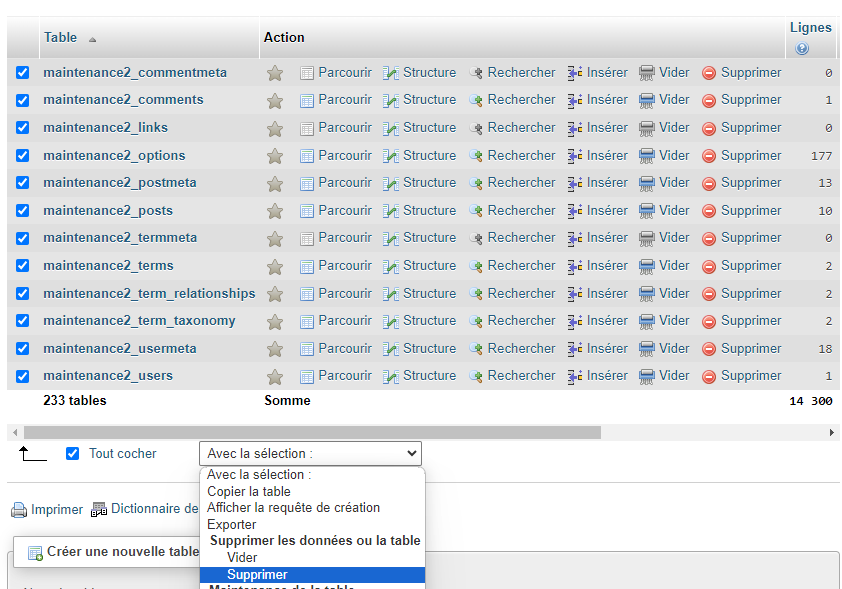Choose Exporter from the dropdown list
Viewport: 842px width, 589px height.
(x=232, y=524)
